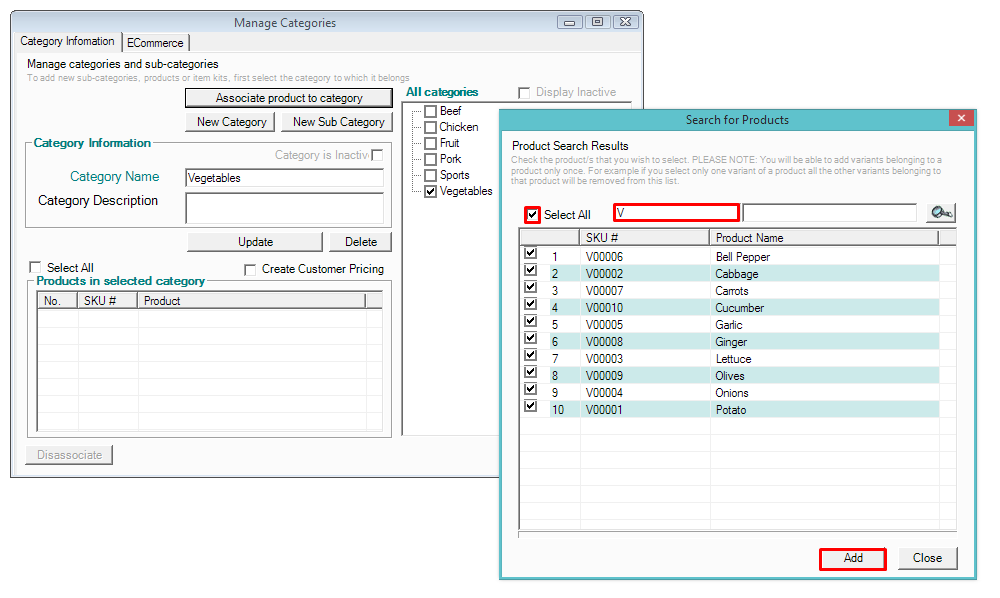Image resolution: width=1000 pixels, height=598 pixels.
Task: Click the SKU search field containing V
Action: (676, 213)
